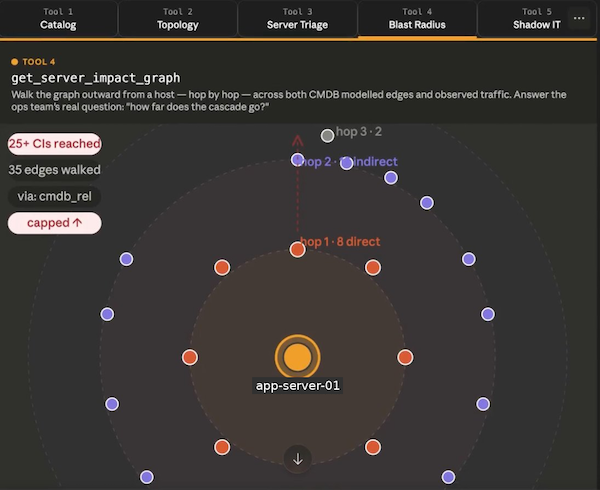The image size is (600, 490).
Task: Select the lower-right red hop-1 node
Action: coord(373,447)
